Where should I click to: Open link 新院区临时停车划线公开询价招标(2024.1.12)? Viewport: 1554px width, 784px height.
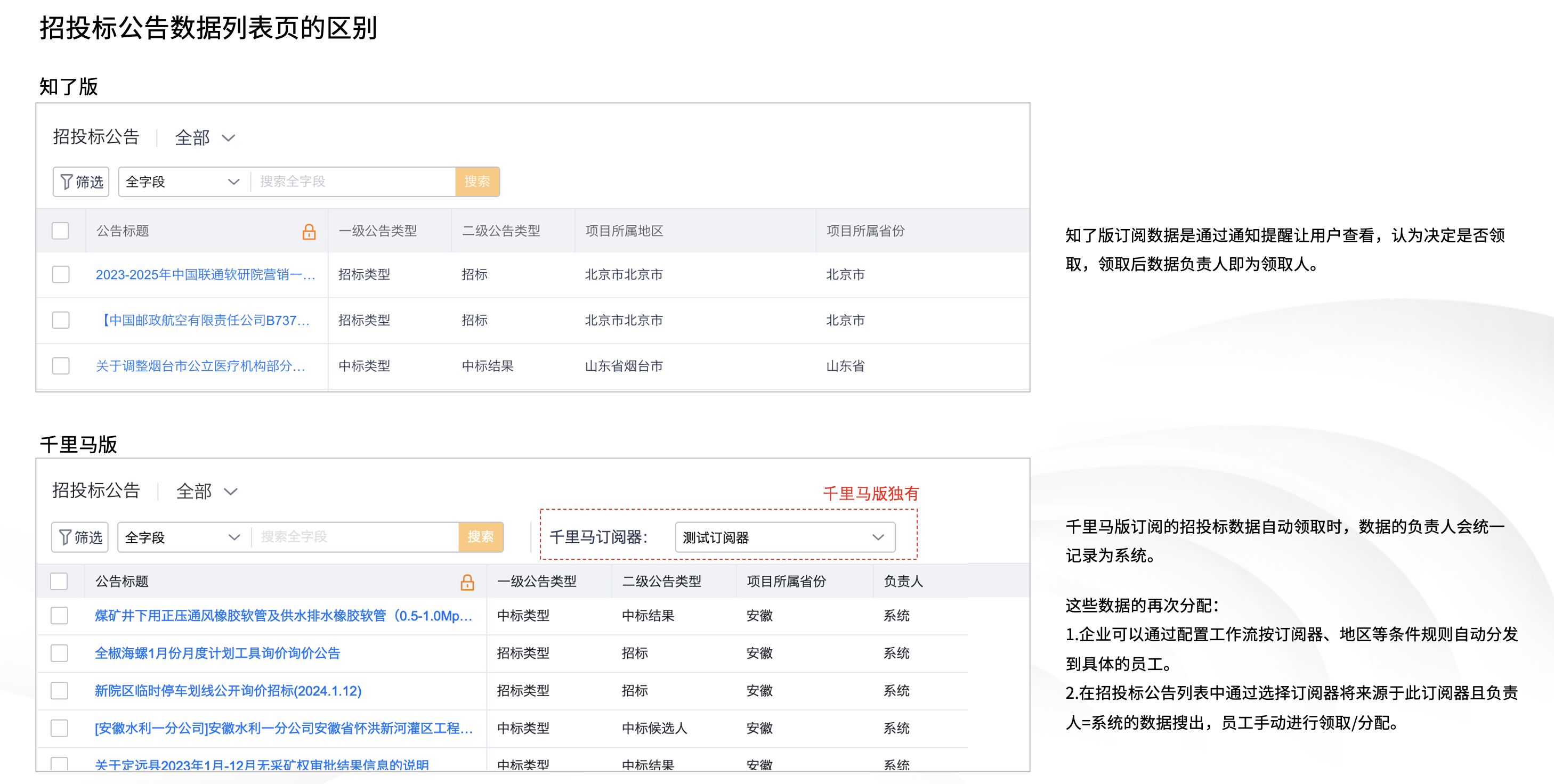[228, 690]
